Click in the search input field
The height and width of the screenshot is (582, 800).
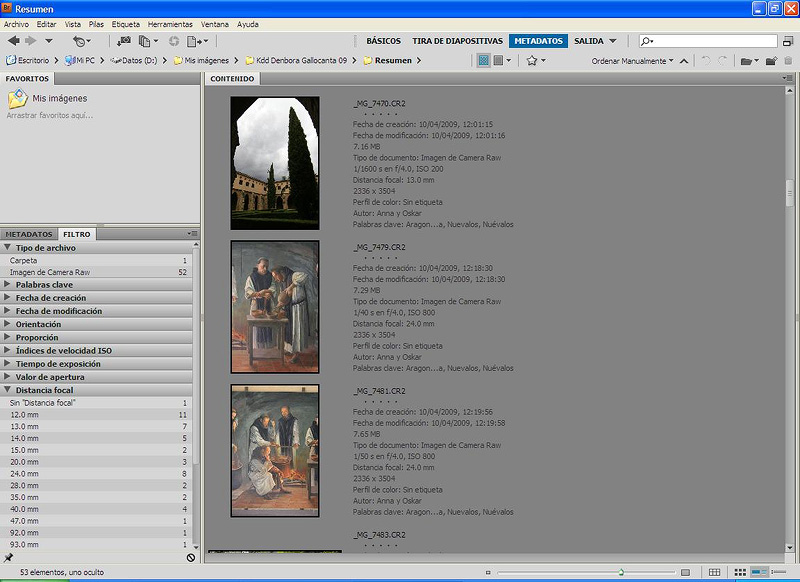tap(708, 41)
